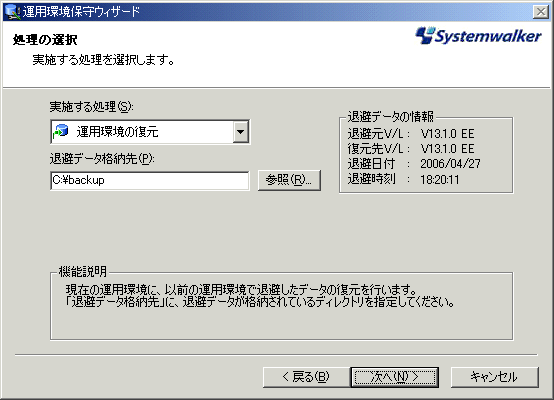
Task: Click the 退避データ格納先(P) label
Action: (102, 159)
